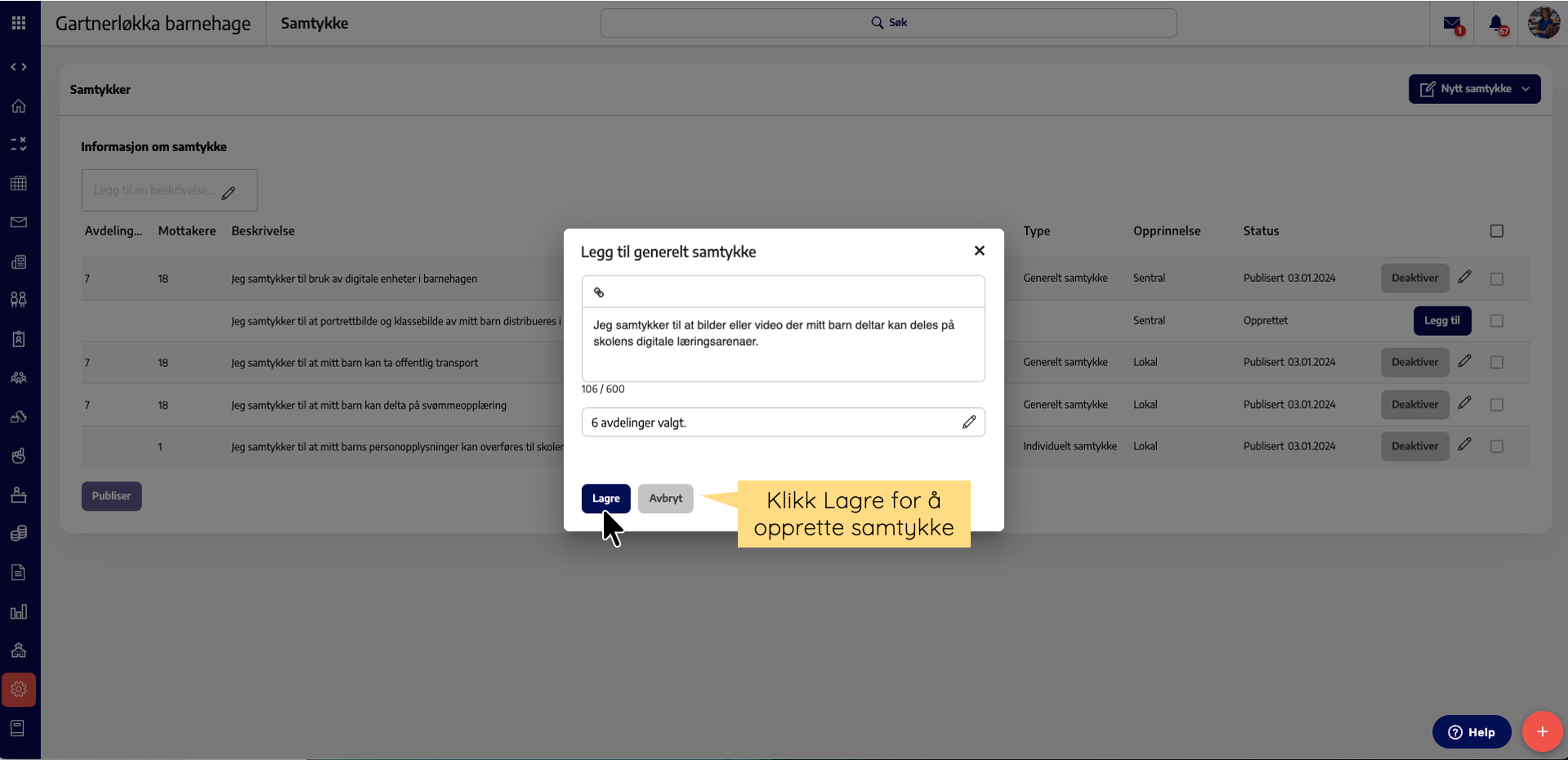Open the notifications bell icon
Viewport: 1568px width, 760px height.
1496,24
